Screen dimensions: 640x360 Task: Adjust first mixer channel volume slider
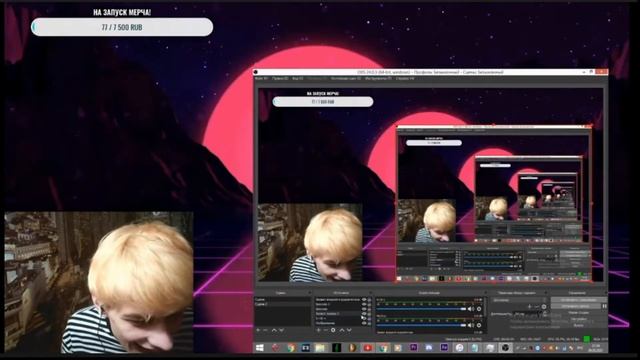[421, 309]
